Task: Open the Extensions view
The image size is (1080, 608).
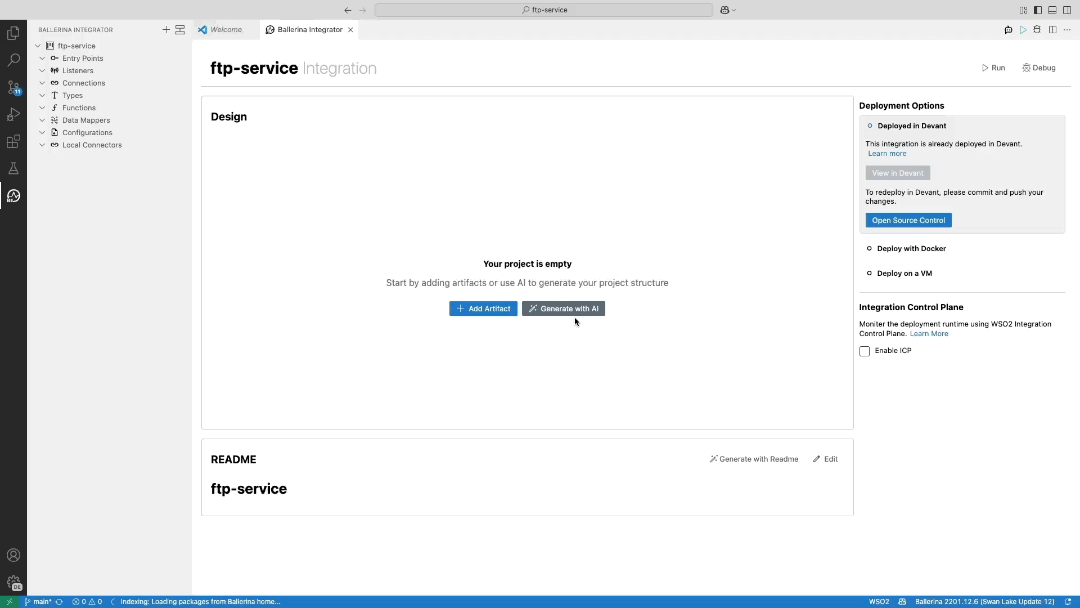Action: [13, 141]
